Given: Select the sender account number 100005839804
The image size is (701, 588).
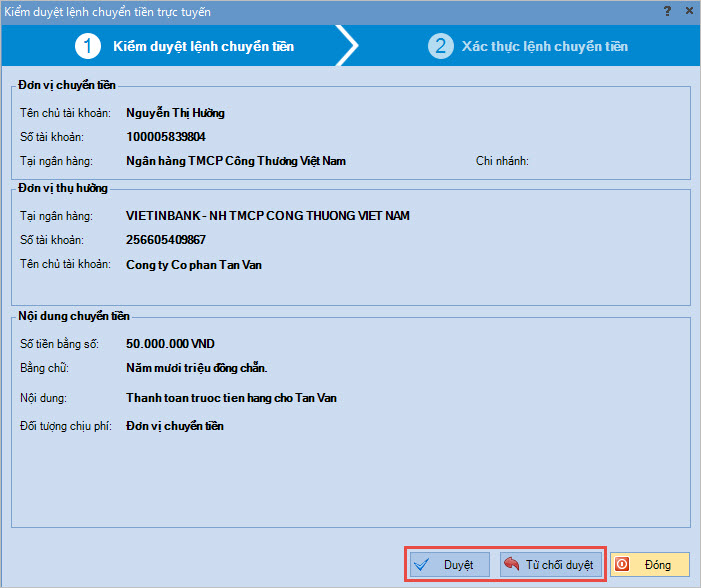Looking at the screenshot, I should click(x=166, y=137).
